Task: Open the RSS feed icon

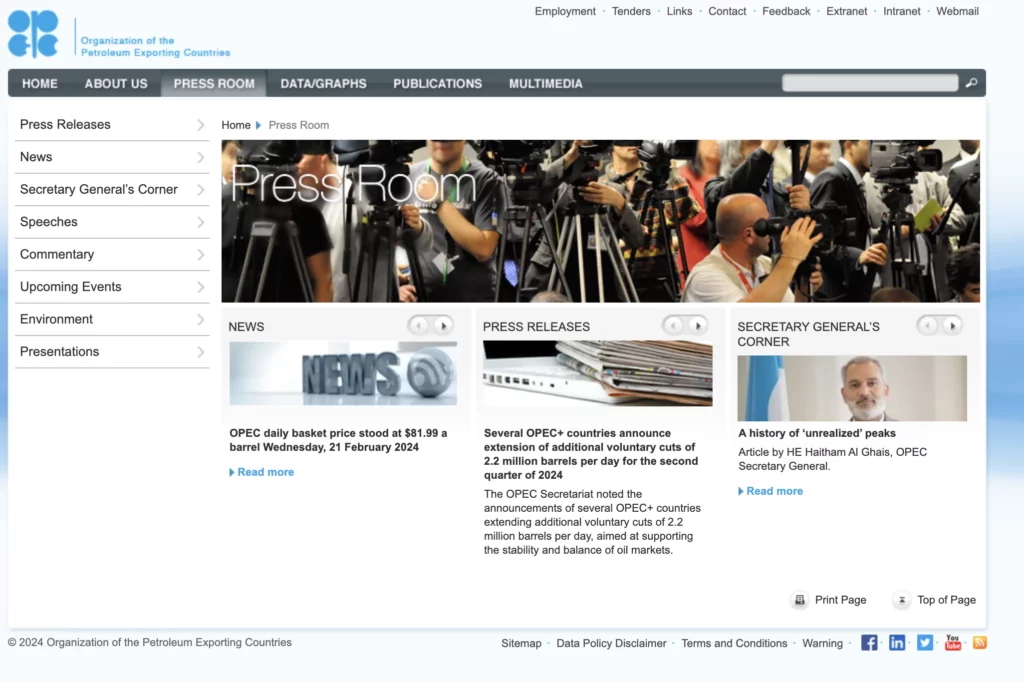Action: coord(980,643)
